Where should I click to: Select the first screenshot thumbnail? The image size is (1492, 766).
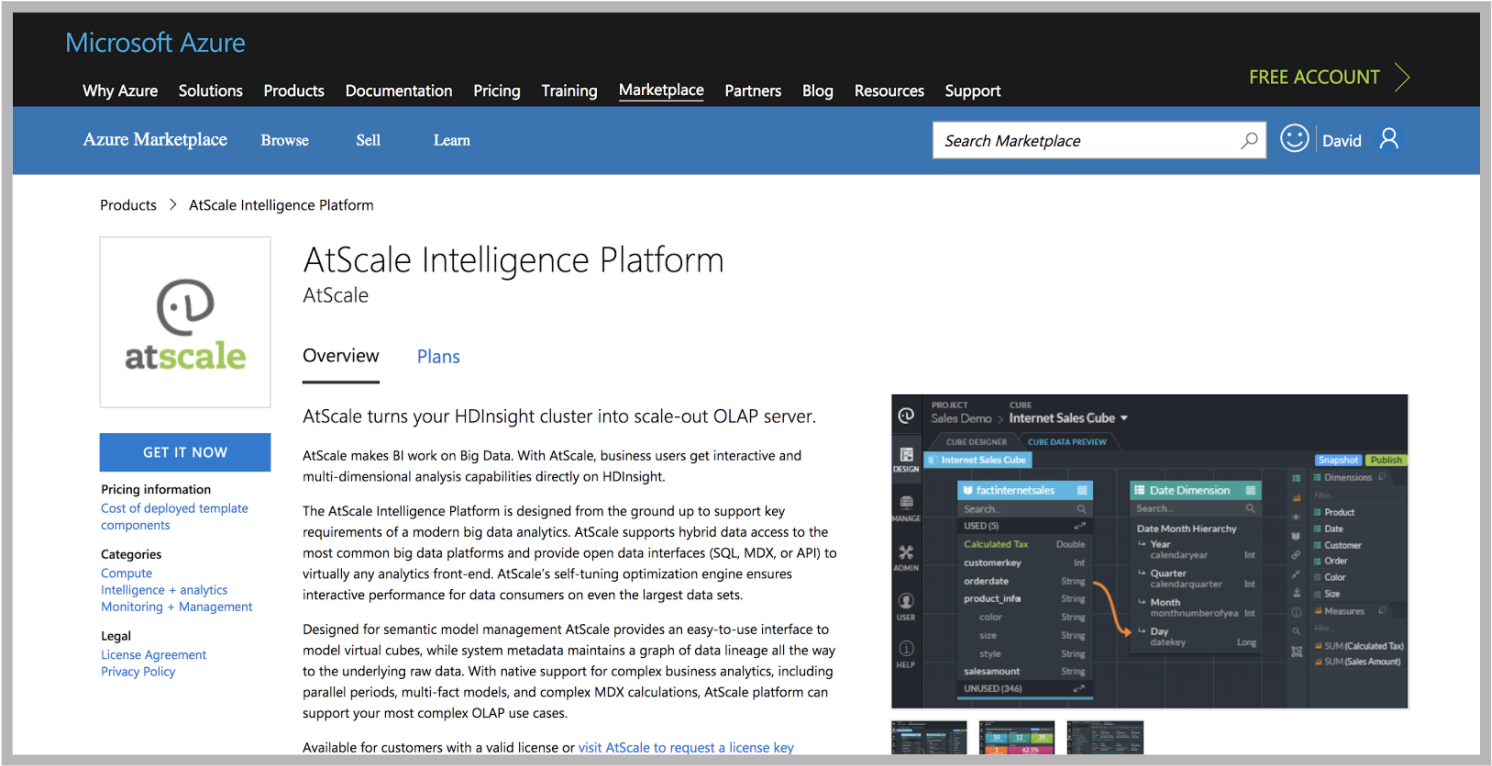tap(929, 737)
